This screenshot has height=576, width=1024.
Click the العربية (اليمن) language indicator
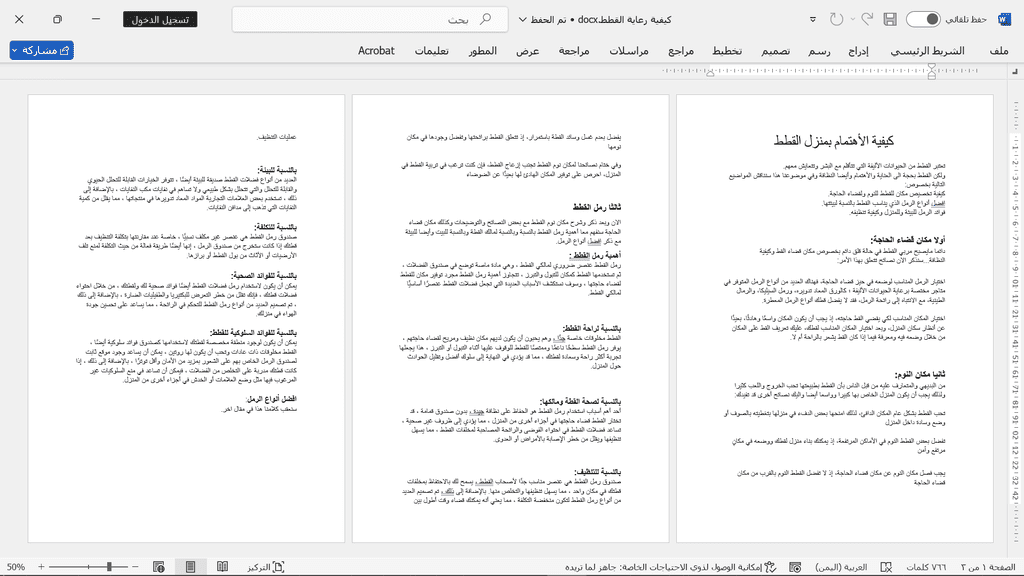pos(840,567)
